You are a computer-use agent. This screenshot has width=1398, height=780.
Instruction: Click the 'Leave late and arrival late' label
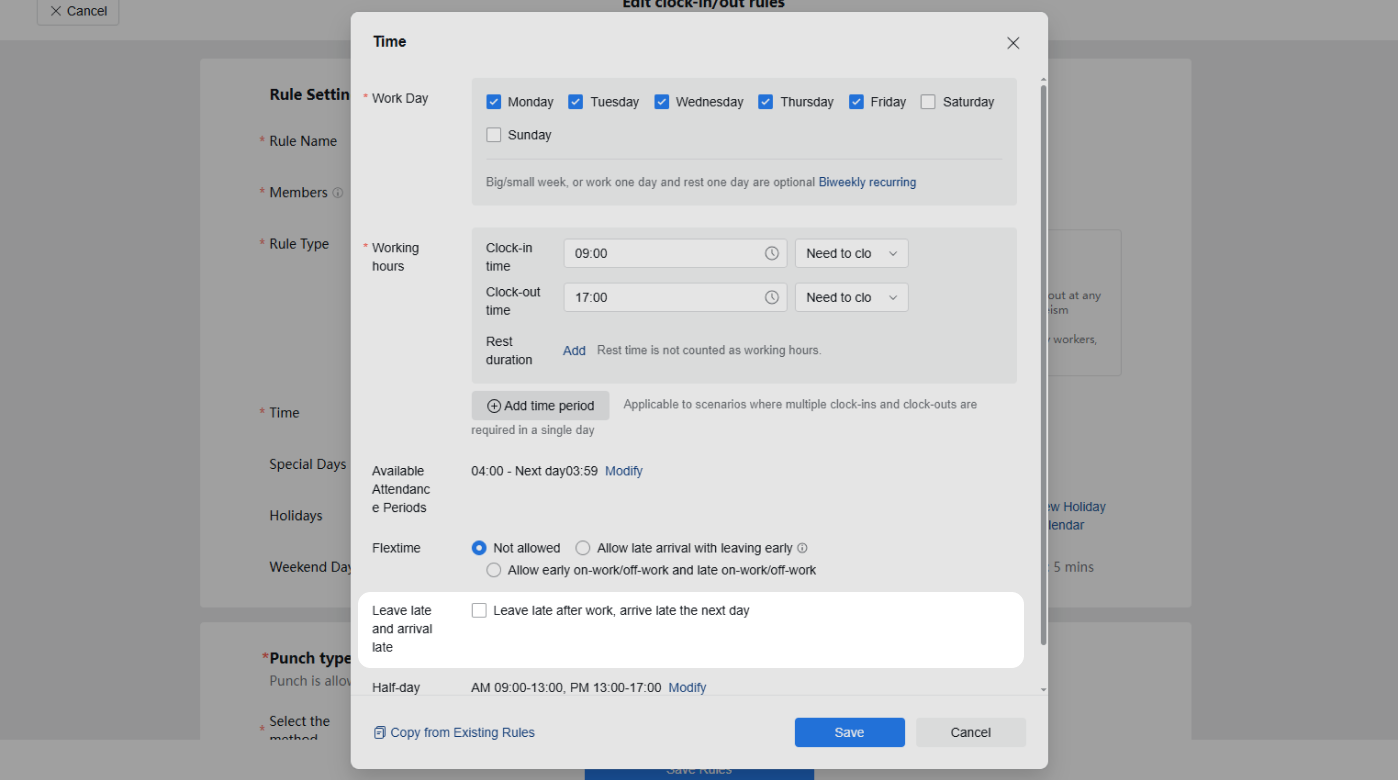pyautogui.click(x=402, y=629)
